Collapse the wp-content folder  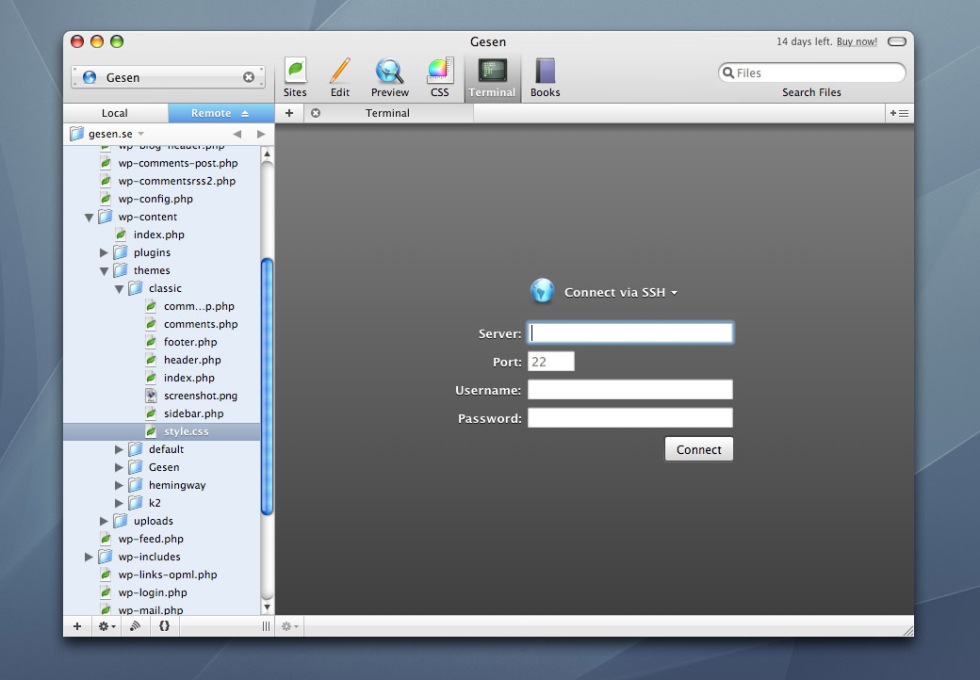[89, 217]
